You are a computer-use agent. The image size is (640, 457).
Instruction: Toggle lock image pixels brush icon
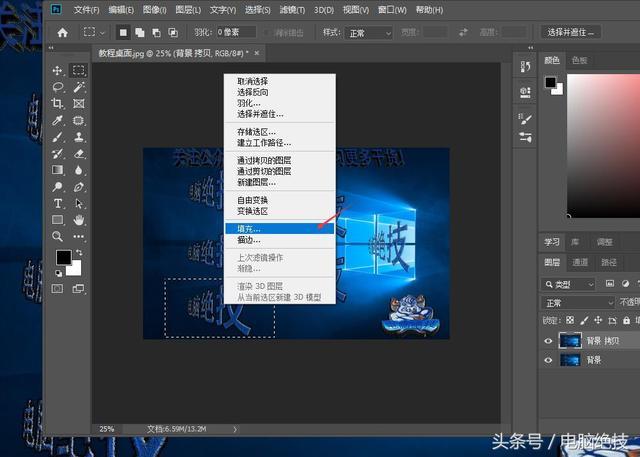pos(584,320)
